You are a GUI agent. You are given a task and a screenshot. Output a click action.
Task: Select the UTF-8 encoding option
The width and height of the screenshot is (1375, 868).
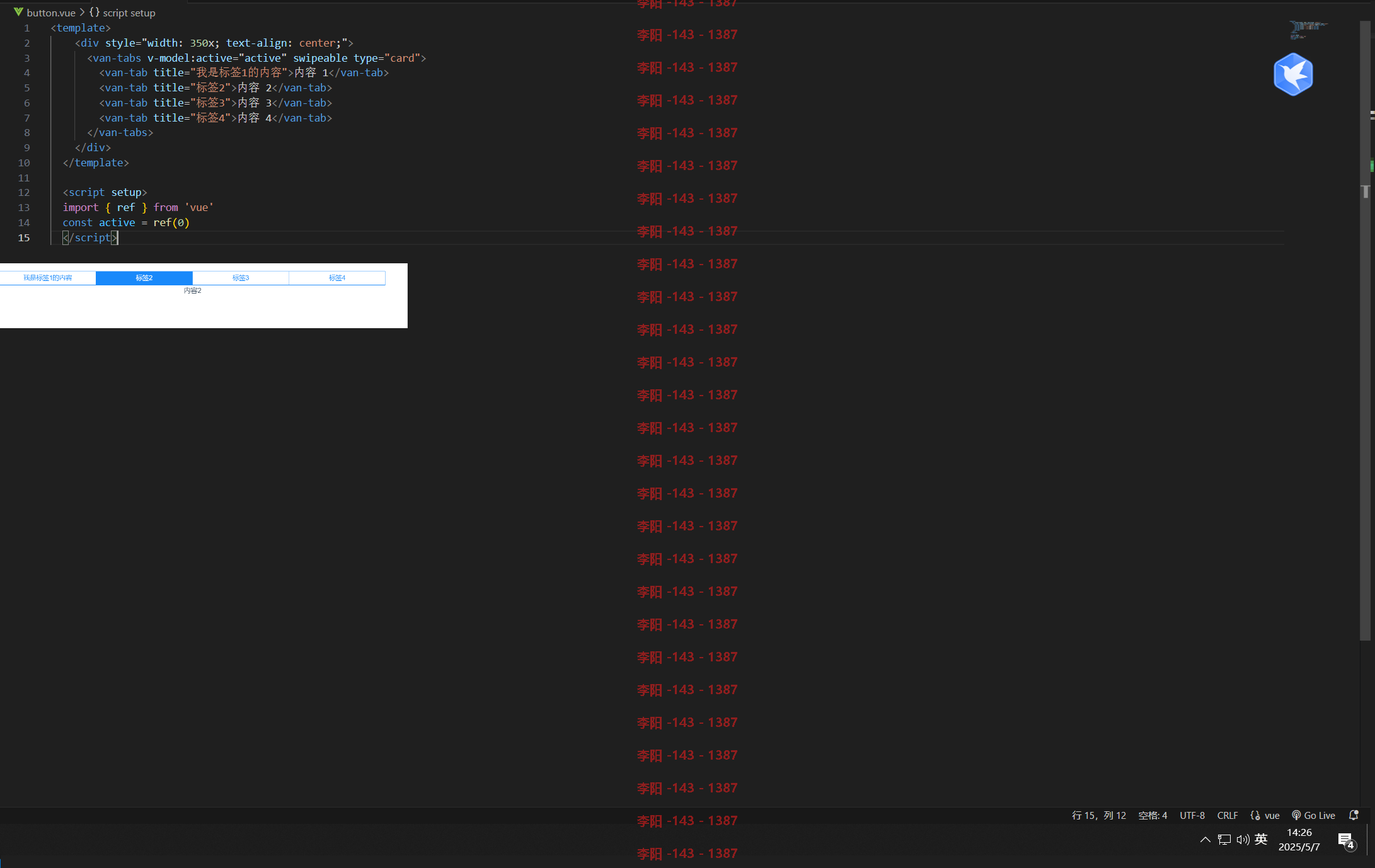1192,815
